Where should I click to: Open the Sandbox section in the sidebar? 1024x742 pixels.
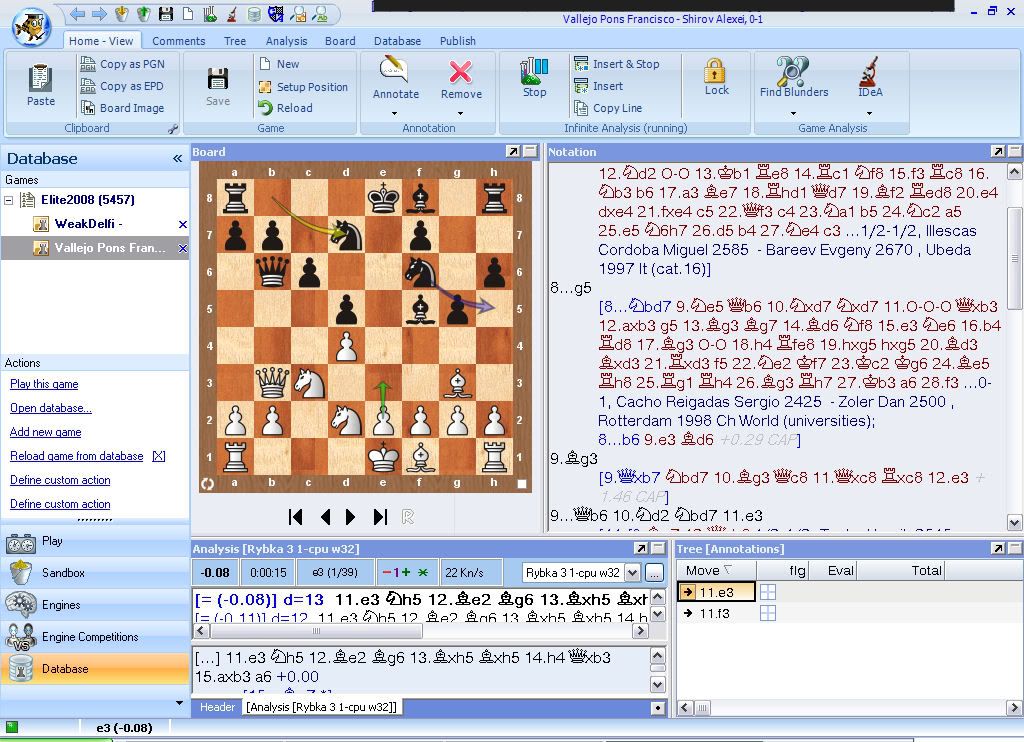[95, 573]
